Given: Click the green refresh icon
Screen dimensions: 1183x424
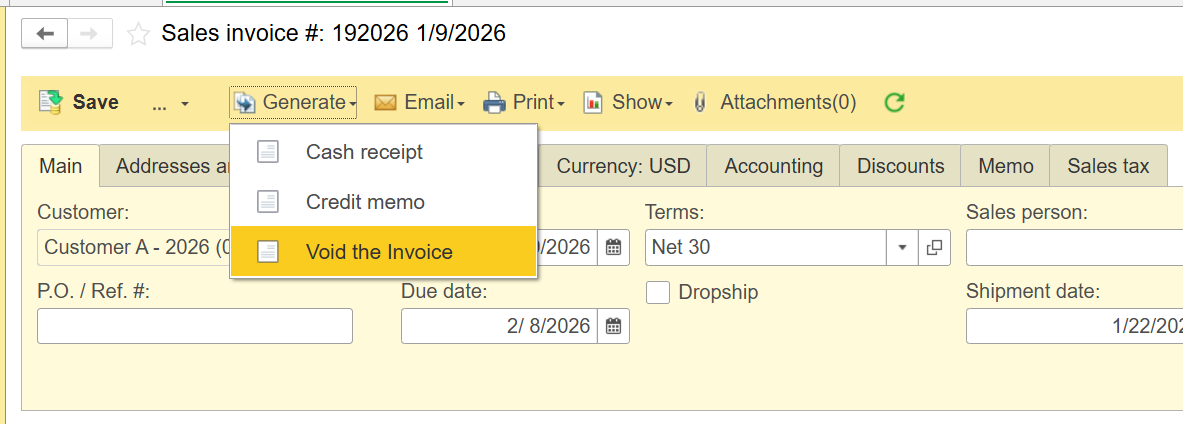Looking at the screenshot, I should tap(895, 102).
